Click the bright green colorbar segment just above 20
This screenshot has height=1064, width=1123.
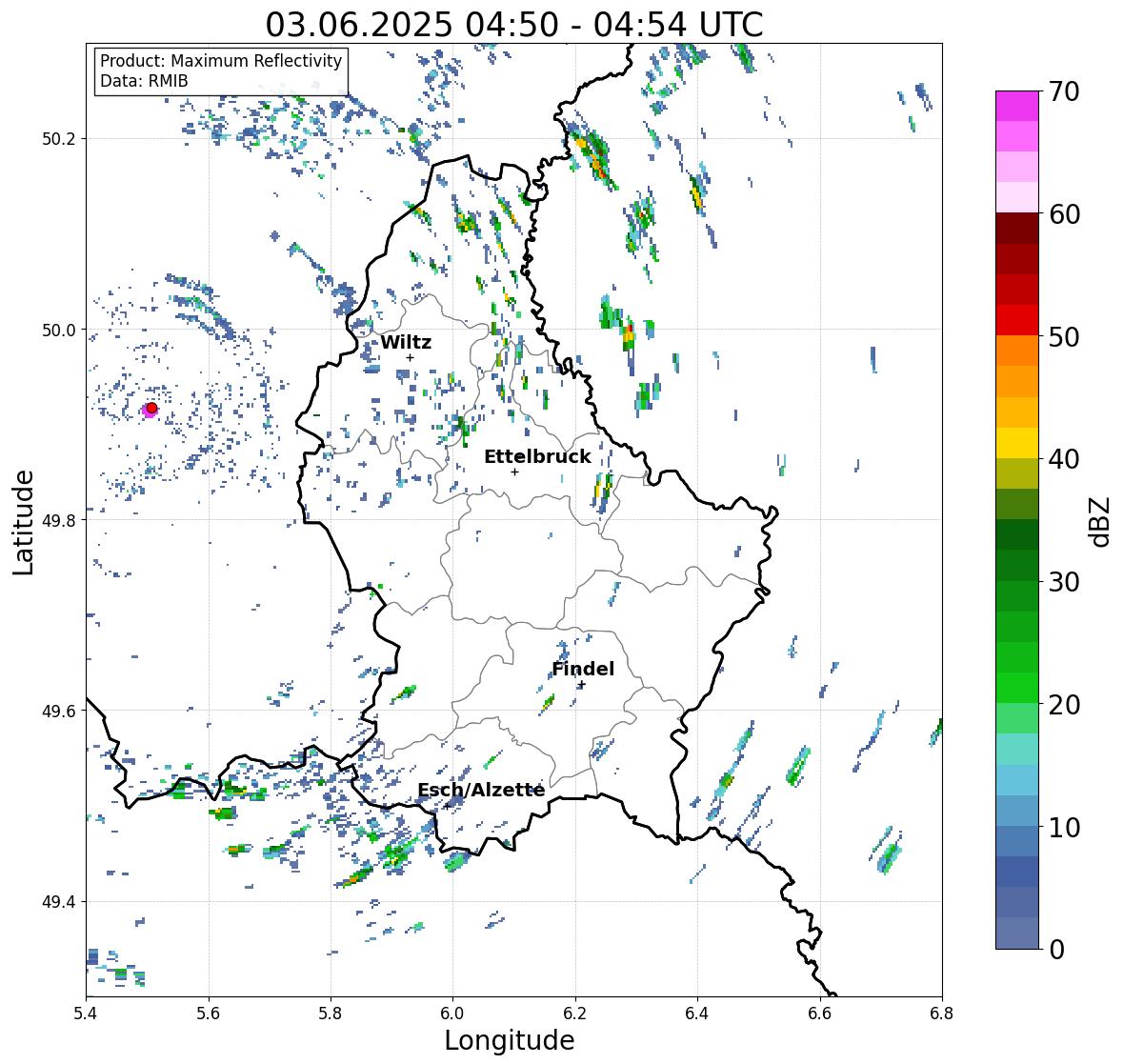(x=1017, y=688)
